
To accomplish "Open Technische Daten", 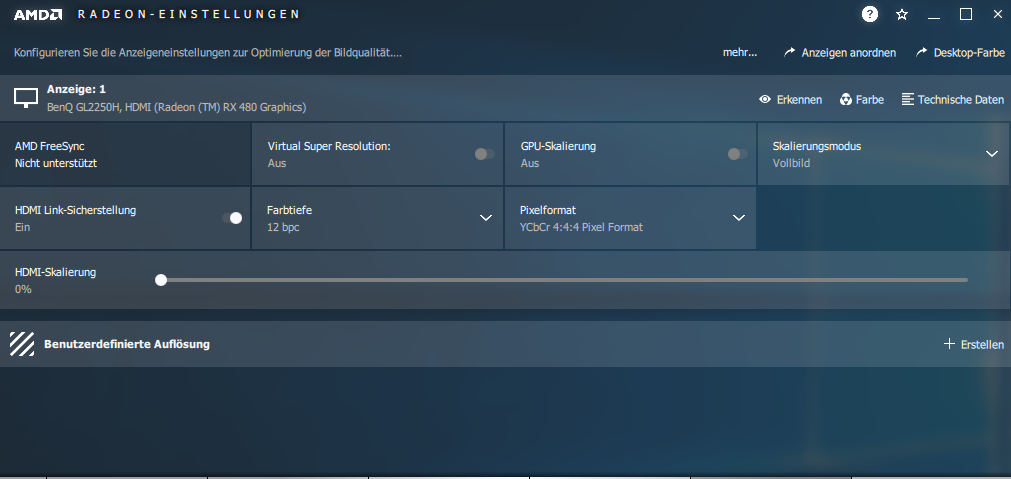I will coord(953,99).
